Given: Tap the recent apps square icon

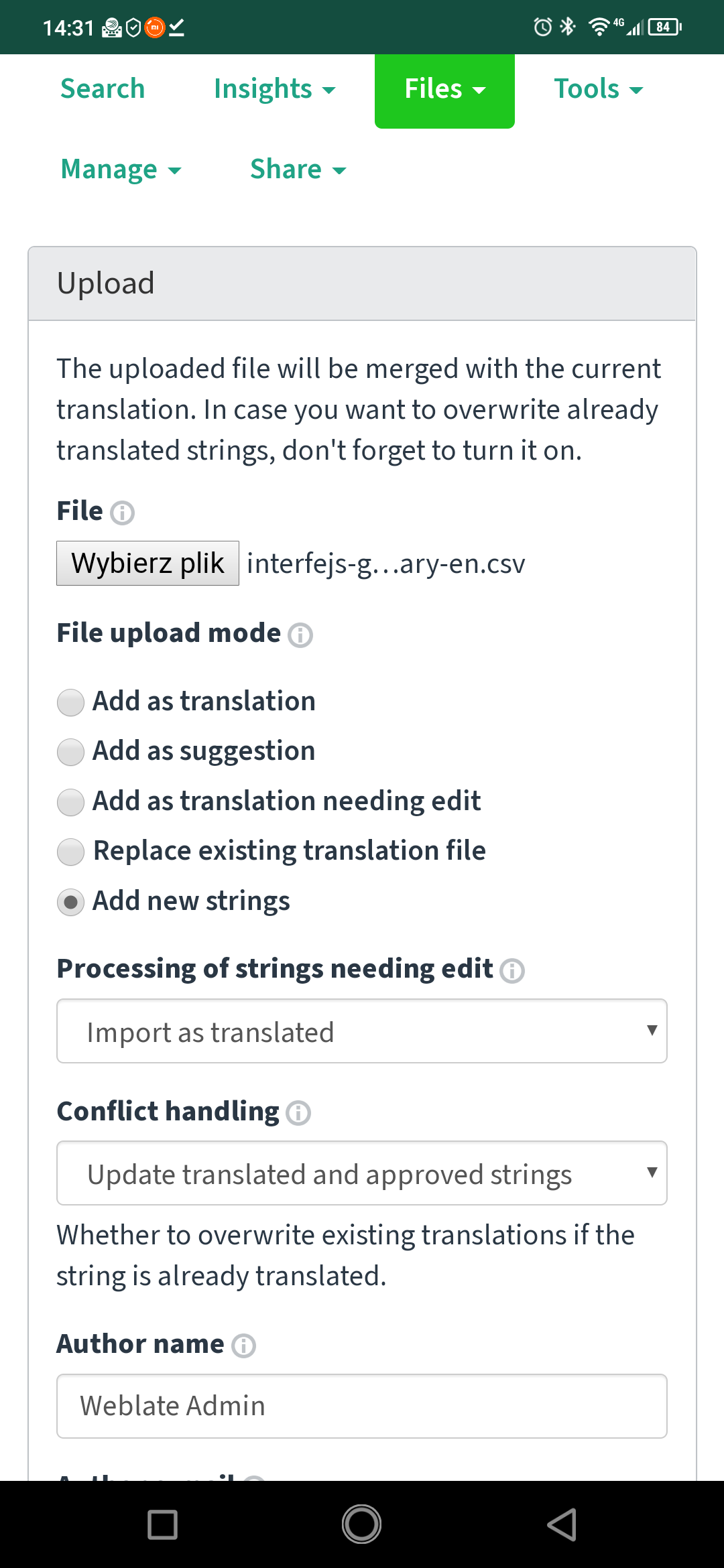Looking at the screenshot, I should 162,1524.
